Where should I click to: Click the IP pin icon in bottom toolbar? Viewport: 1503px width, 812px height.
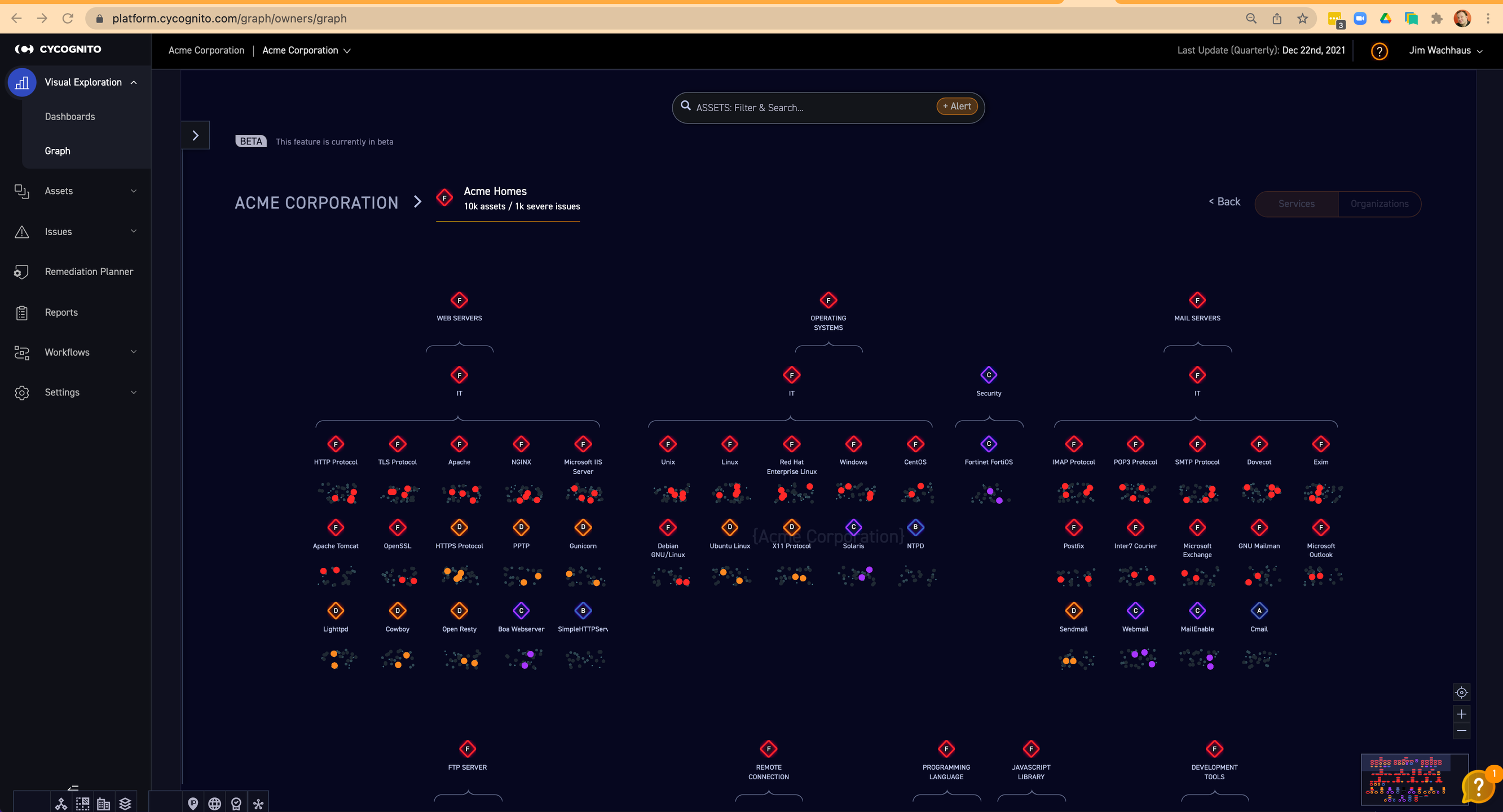pos(193,803)
